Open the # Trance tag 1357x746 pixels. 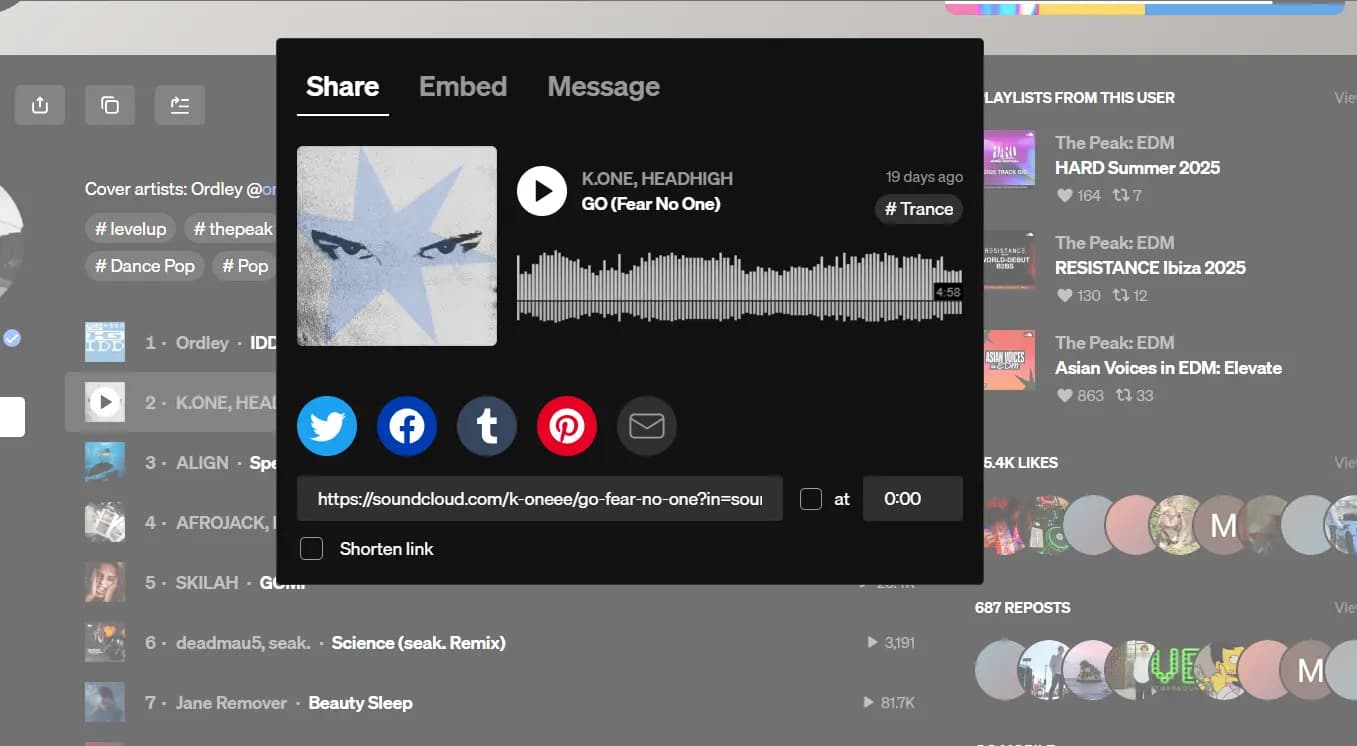[919, 209]
